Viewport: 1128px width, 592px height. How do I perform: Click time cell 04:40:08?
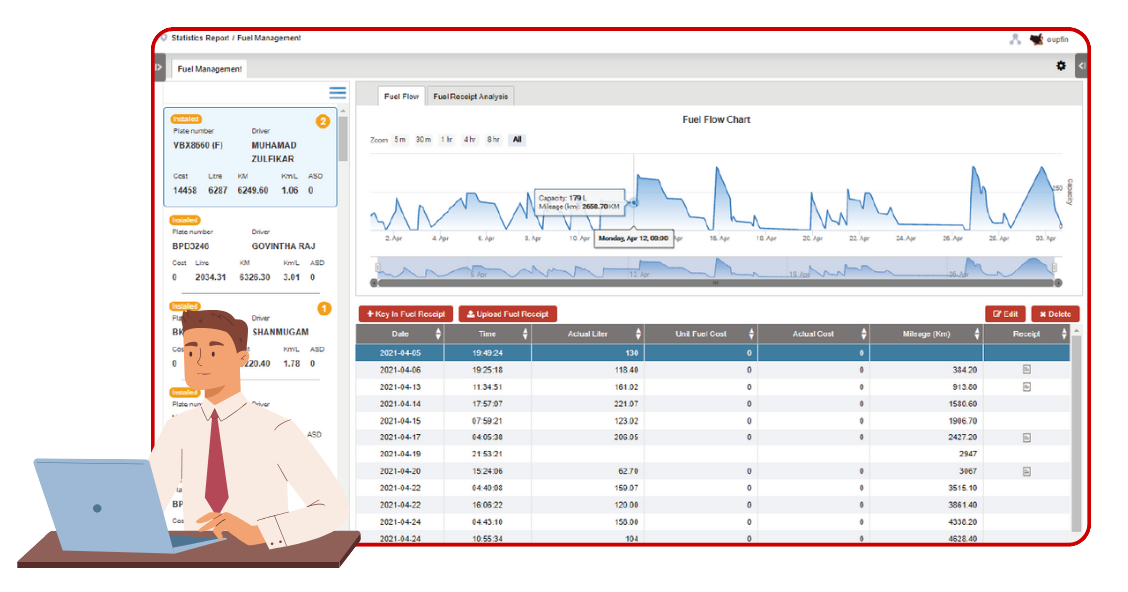point(487,488)
